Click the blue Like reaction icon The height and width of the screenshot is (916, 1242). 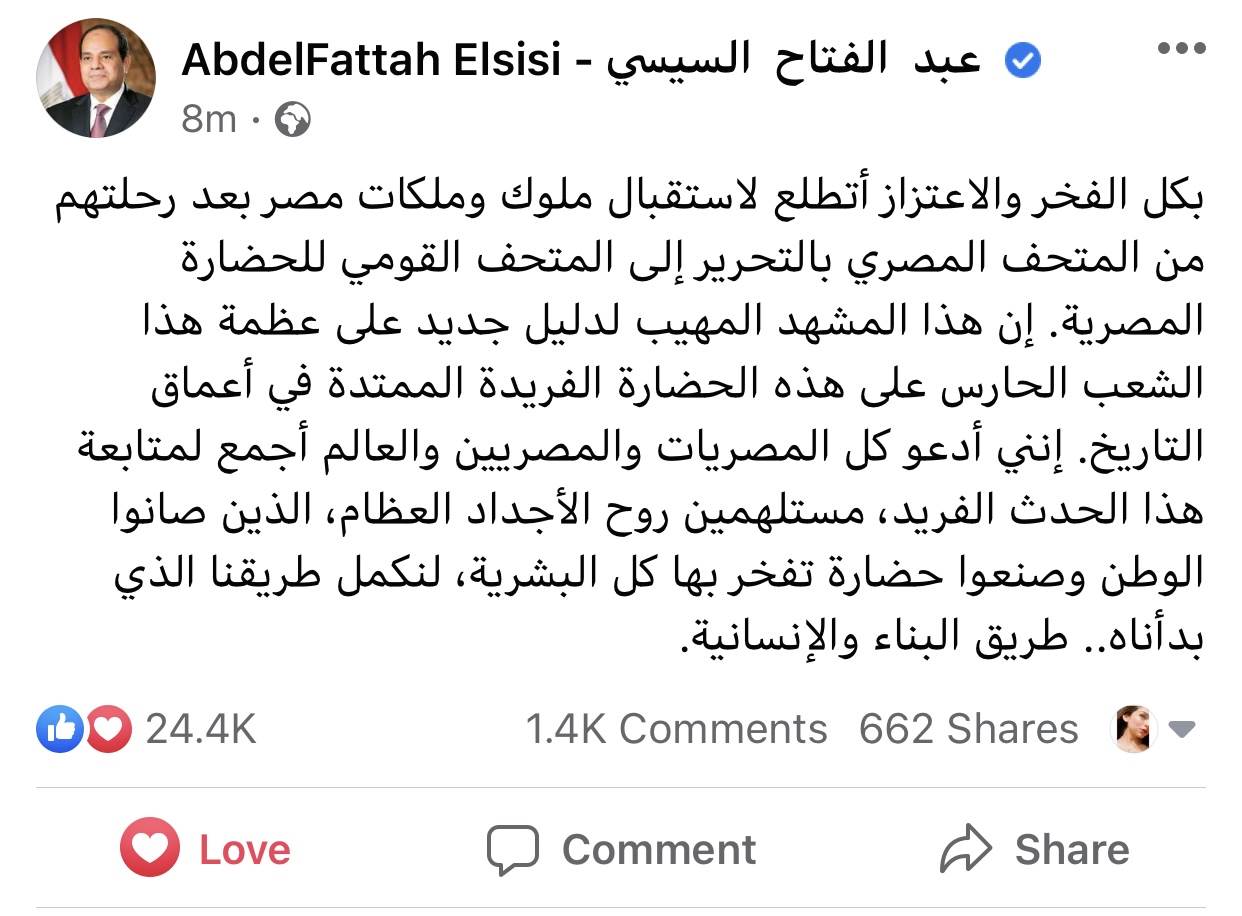[58, 730]
